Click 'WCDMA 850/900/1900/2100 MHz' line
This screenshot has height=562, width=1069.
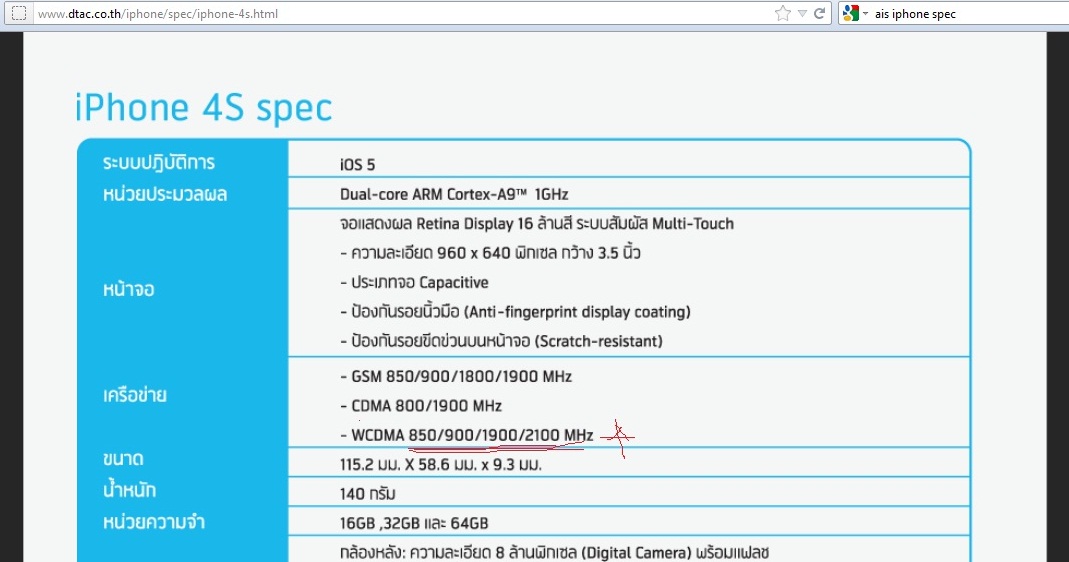[466, 435]
